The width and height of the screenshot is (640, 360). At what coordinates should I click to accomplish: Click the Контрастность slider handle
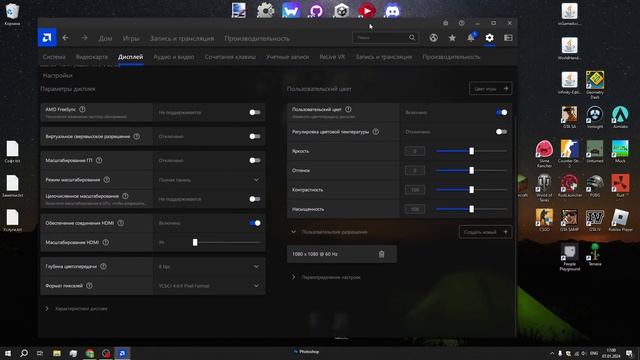[471, 189]
